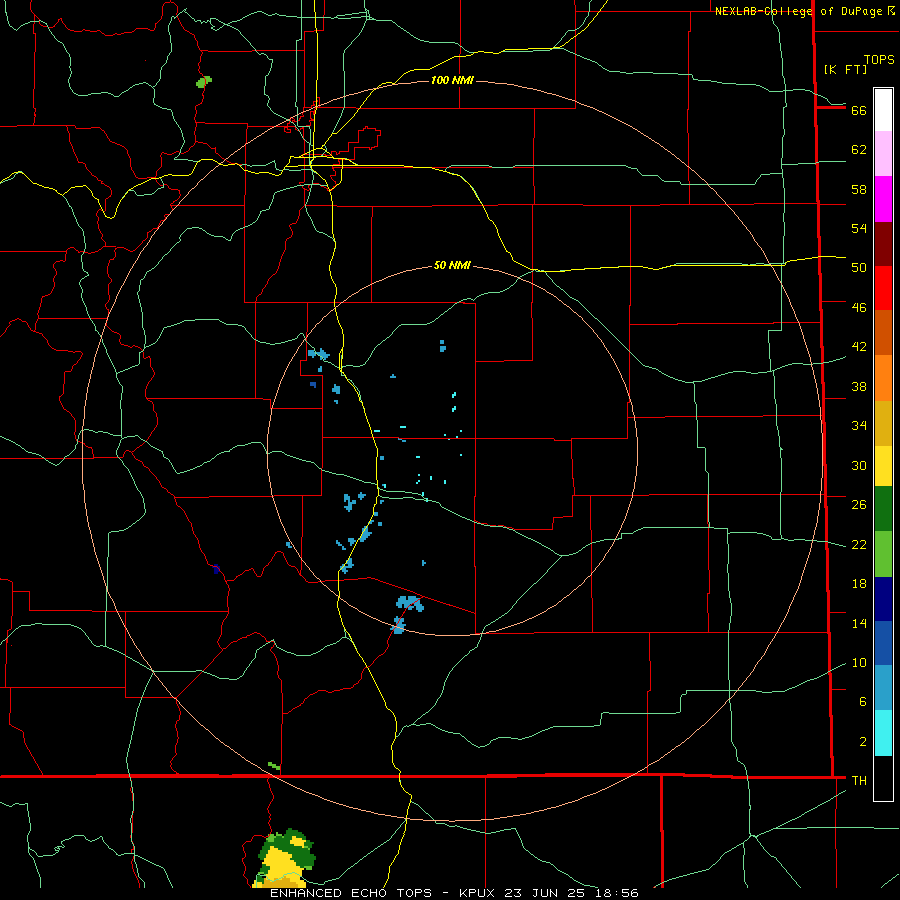The image size is (900, 900).
Task: Click the navy blue 22 kft legend swatch
Action: (883, 599)
